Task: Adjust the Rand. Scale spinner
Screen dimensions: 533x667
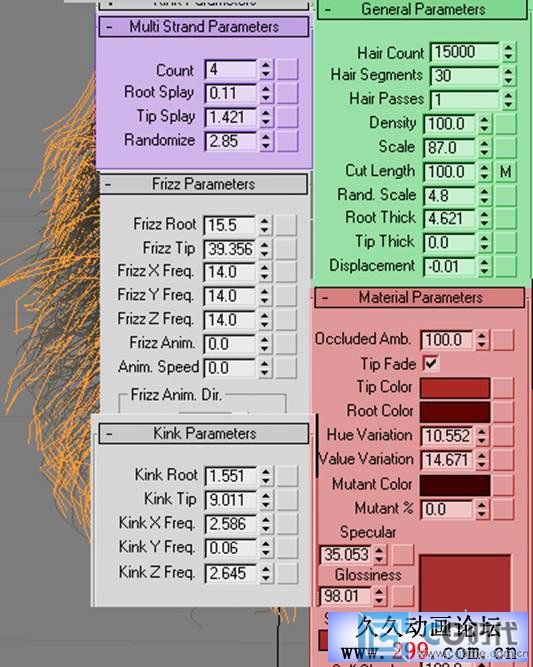Action: (485, 196)
